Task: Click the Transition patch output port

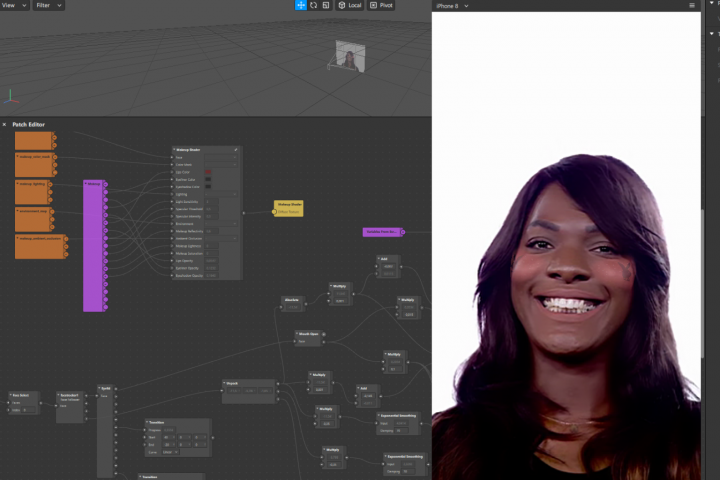Action: pos(213,438)
